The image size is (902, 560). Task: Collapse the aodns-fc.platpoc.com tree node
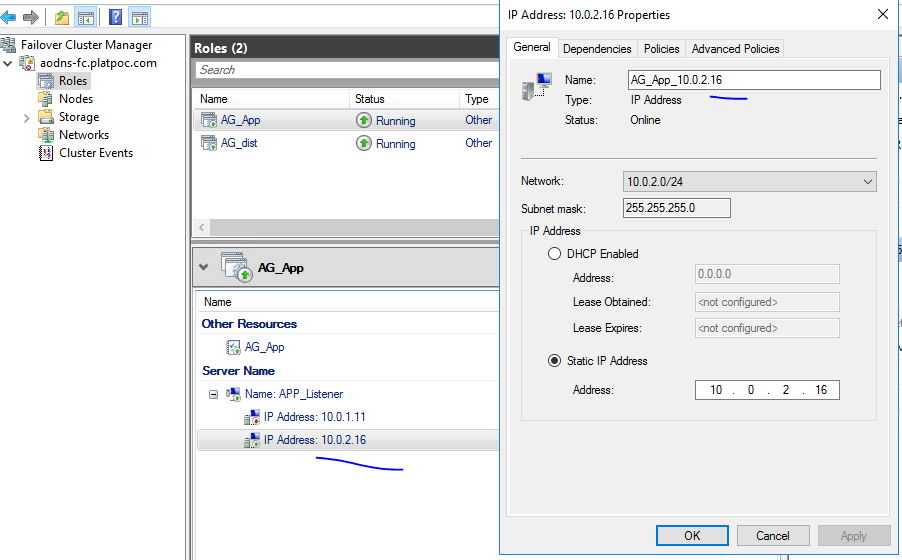tap(7, 63)
